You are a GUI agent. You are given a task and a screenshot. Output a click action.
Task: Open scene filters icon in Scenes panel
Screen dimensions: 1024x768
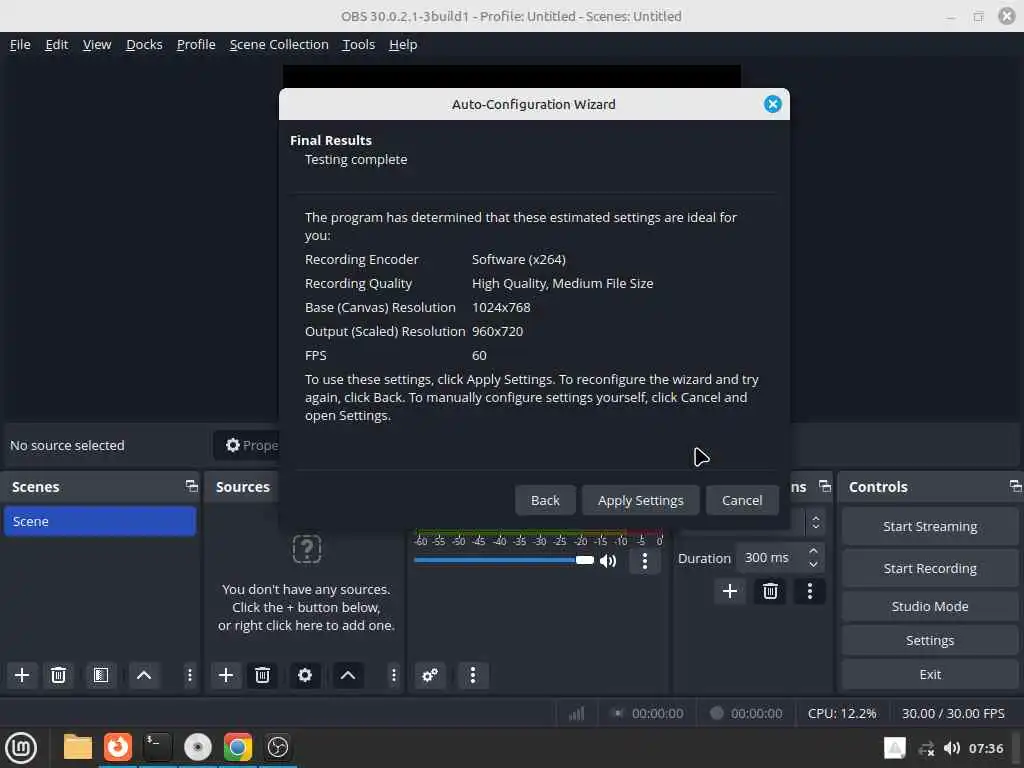(101, 675)
